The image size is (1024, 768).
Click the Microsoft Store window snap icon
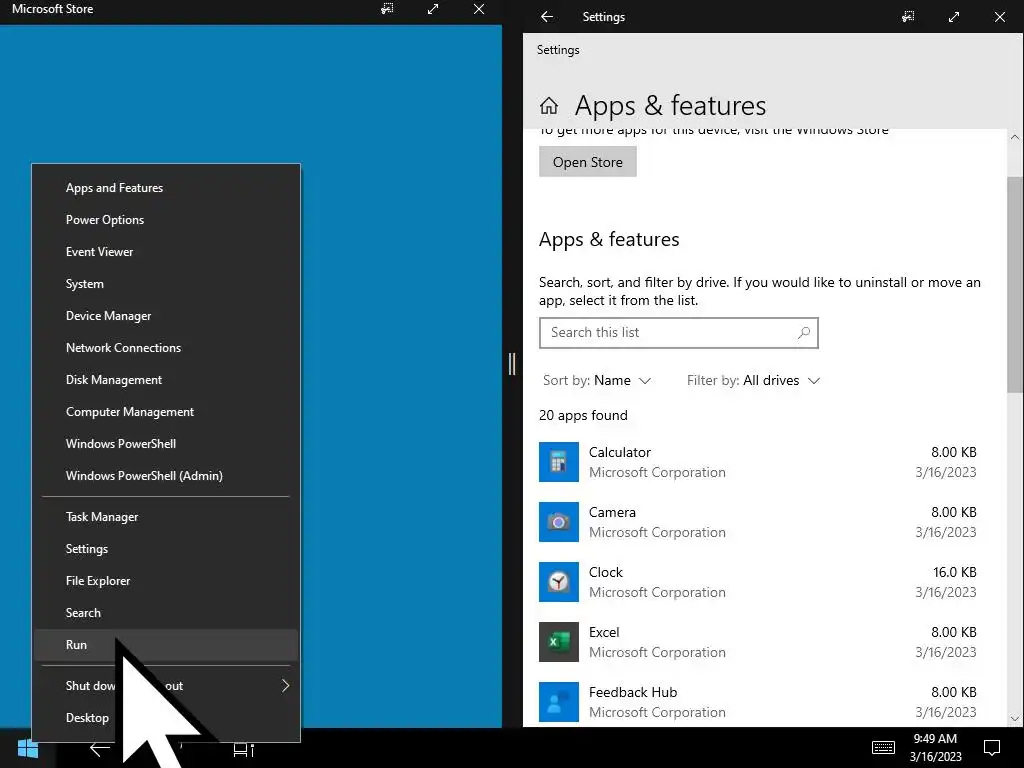tap(387, 9)
